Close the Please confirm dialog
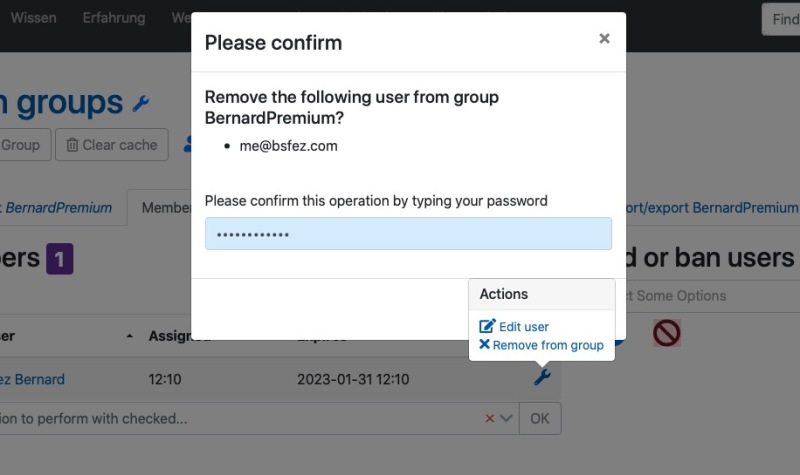 tap(604, 39)
